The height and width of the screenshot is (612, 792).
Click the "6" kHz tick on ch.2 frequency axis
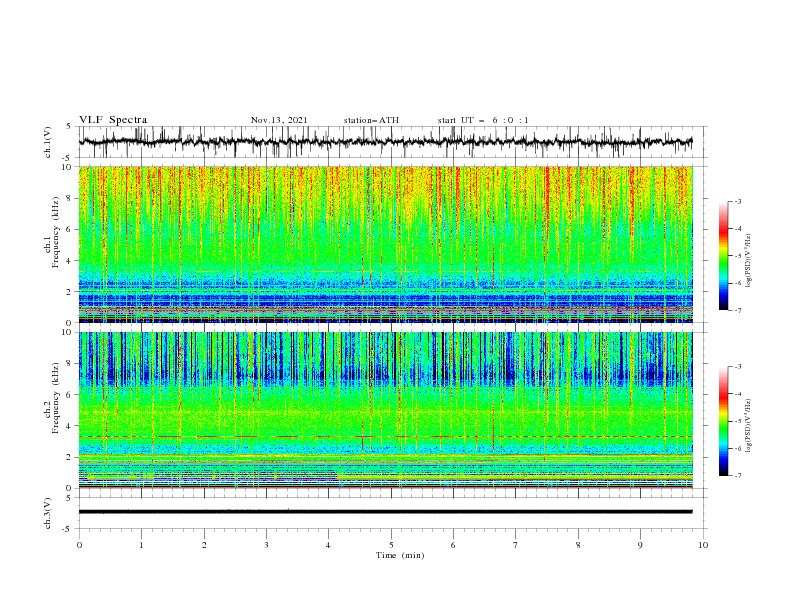70,394
